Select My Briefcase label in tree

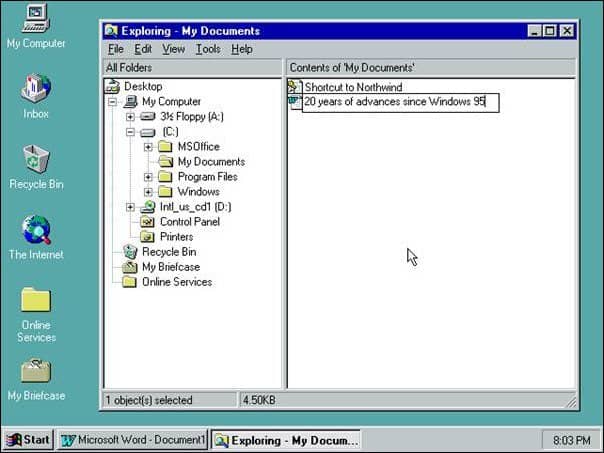pyautogui.click(x=171, y=267)
